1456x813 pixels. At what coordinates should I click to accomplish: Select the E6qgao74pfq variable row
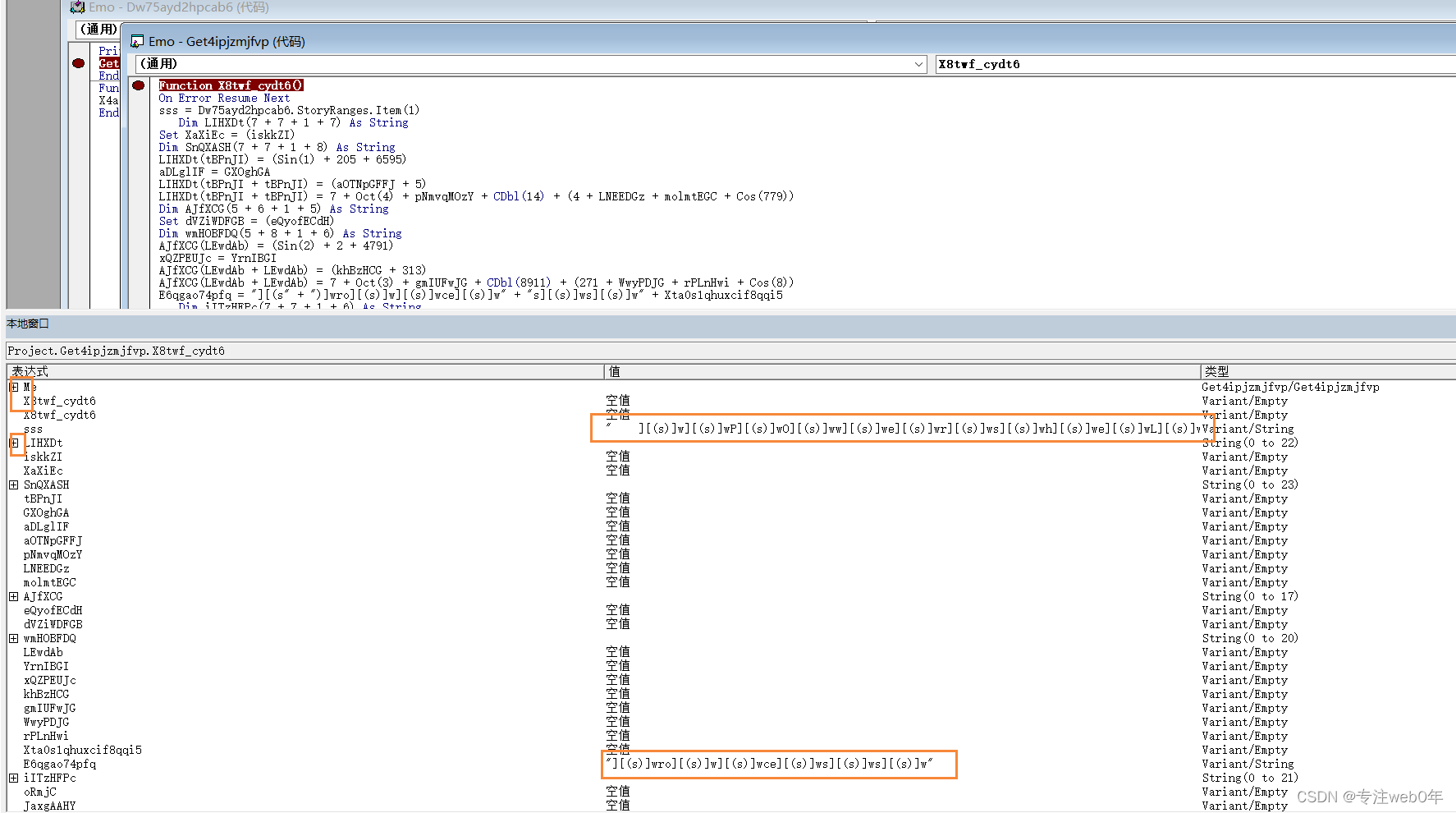731,764
